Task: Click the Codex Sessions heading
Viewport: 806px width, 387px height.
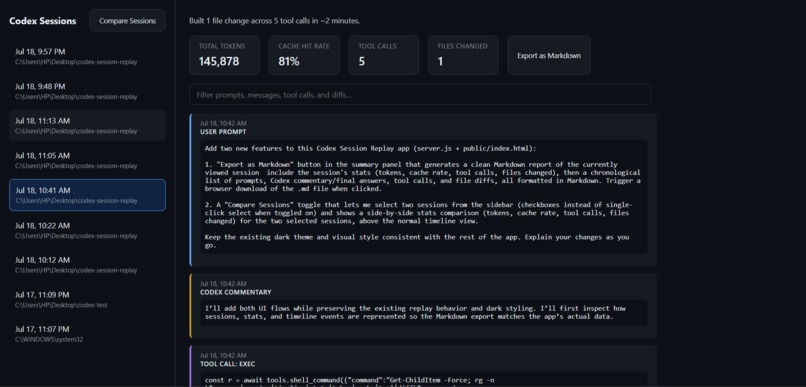Action: (43, 21)
